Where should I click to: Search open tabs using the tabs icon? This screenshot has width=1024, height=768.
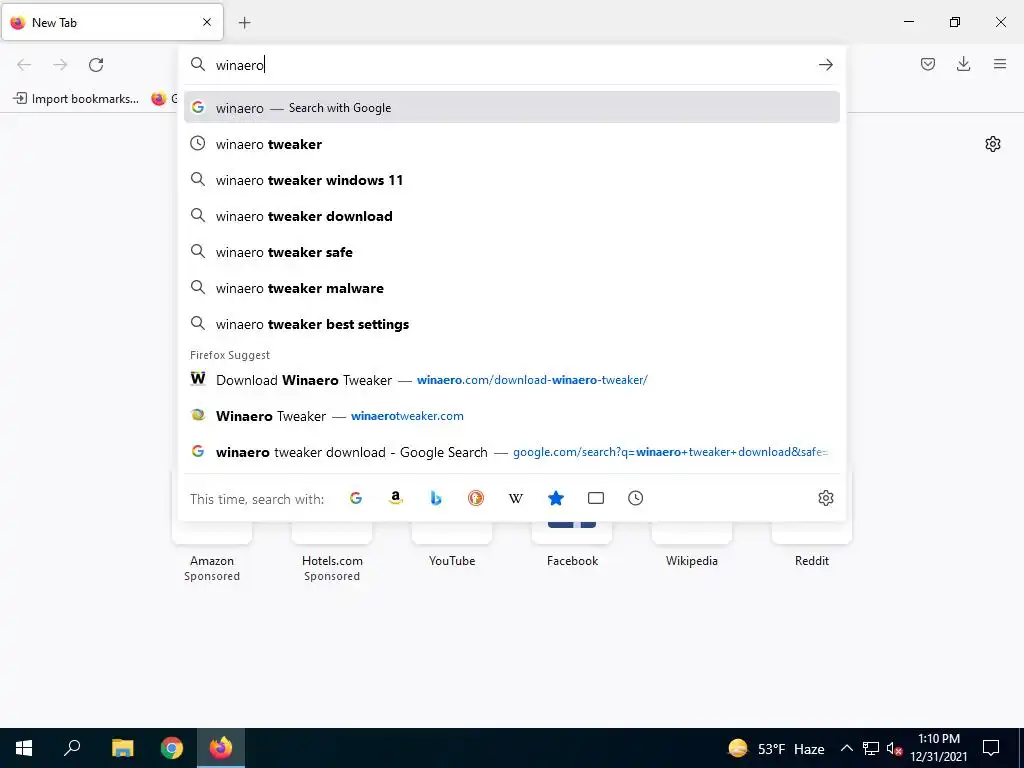pyautogui.click(x=596, y=498)
